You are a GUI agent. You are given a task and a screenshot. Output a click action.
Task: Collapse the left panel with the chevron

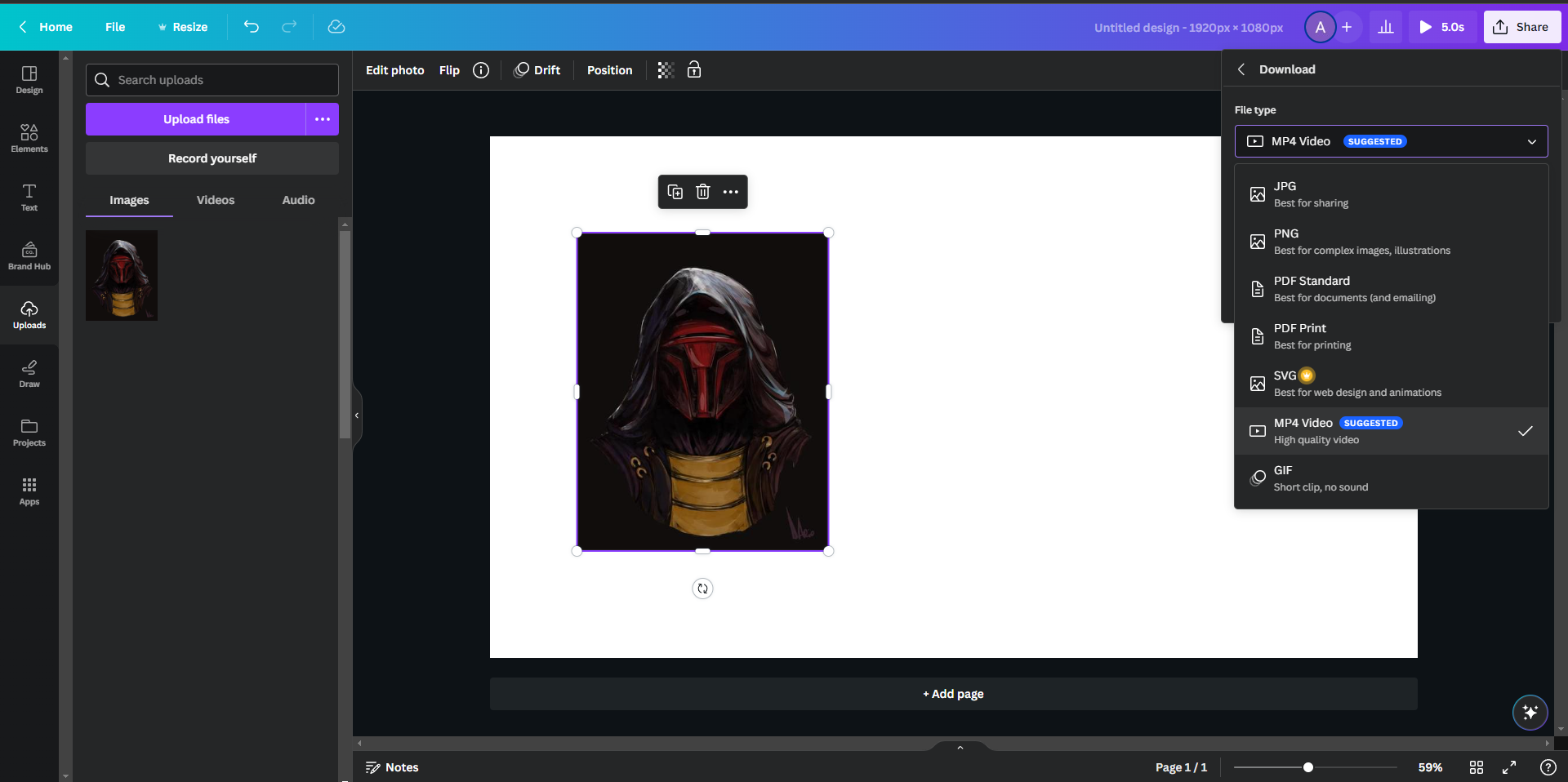coord(357,415)
